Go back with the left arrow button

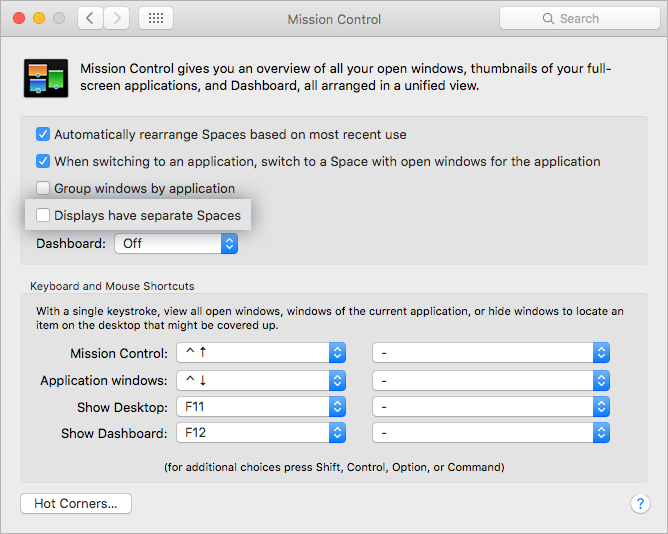pyautogui.click(x=90, y=18)
